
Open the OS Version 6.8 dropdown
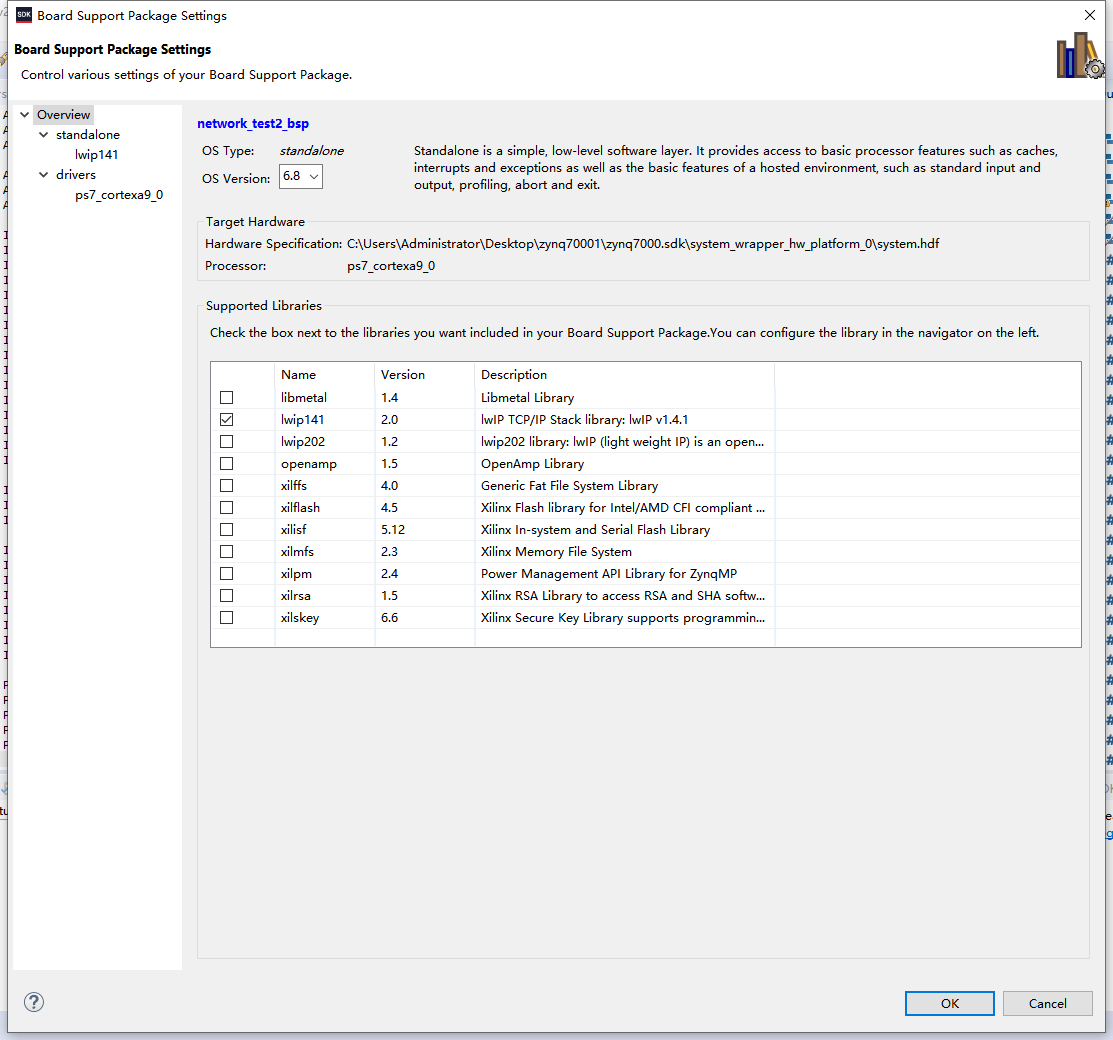(301, 176)
